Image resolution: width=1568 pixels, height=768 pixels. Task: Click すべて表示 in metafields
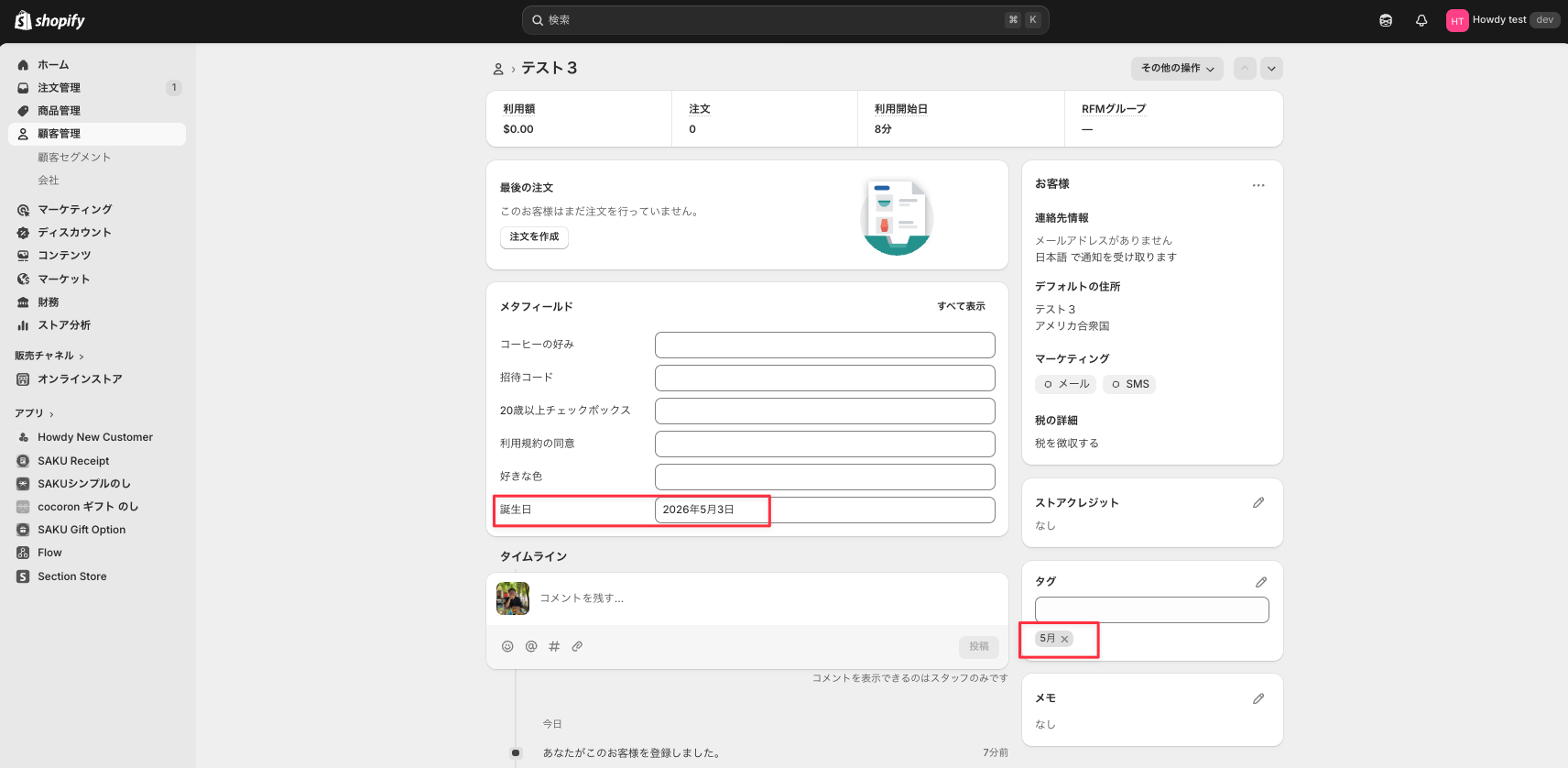click(961, 306)
